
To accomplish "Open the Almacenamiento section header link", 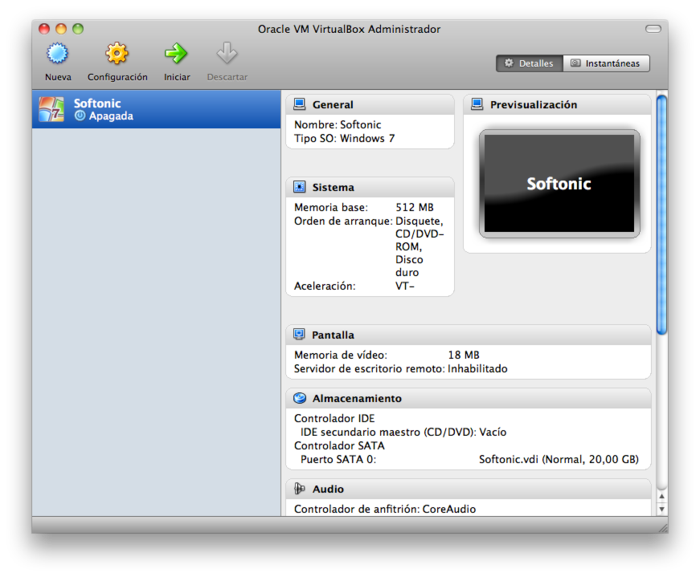I will [357, 398].
